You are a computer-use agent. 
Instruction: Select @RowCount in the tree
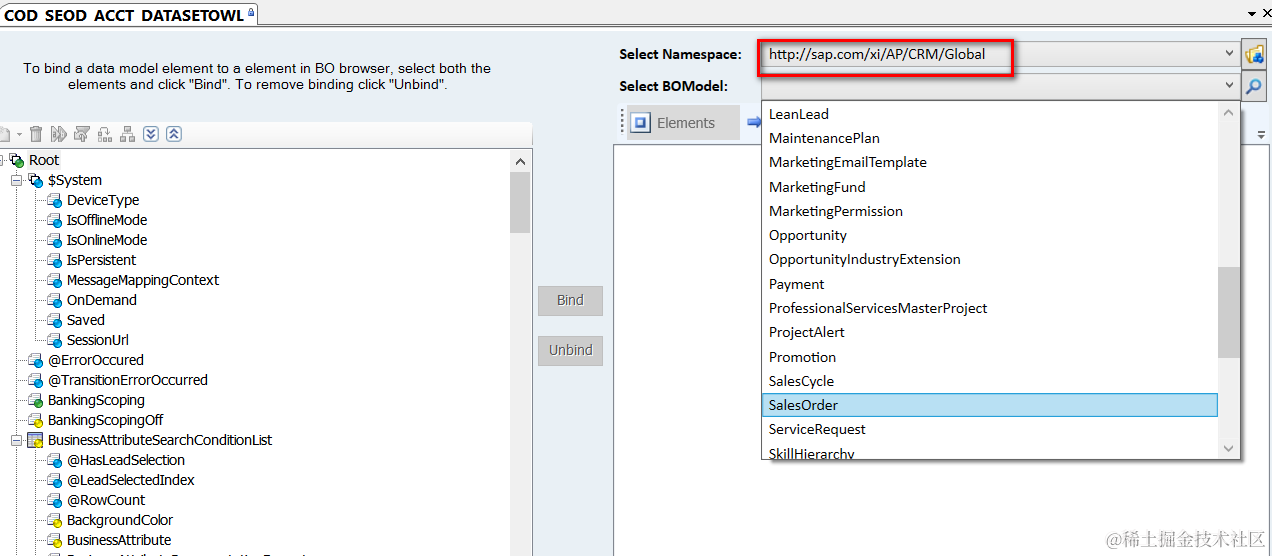(106, 500)
